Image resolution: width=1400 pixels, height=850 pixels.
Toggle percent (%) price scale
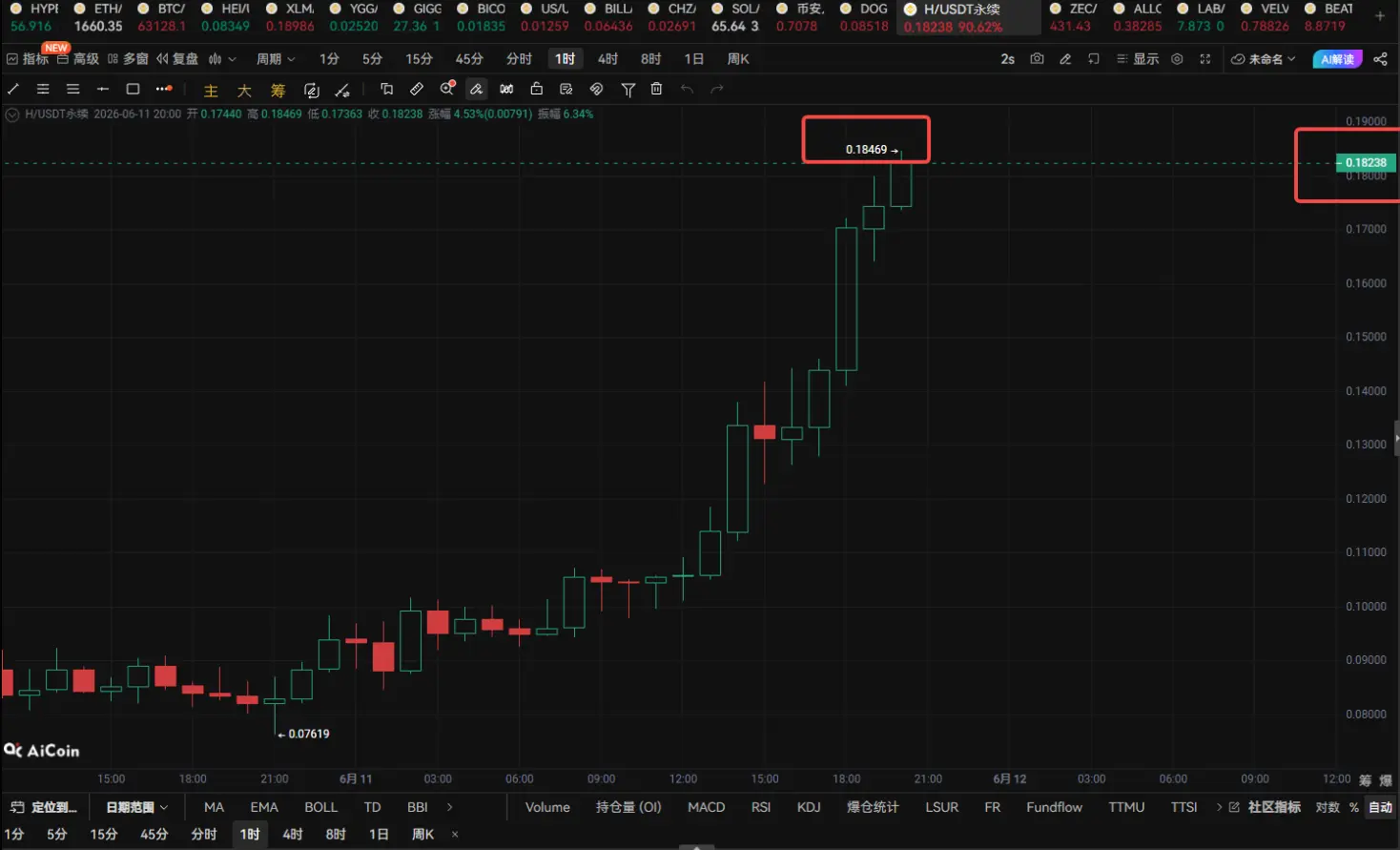[1353, 807]
